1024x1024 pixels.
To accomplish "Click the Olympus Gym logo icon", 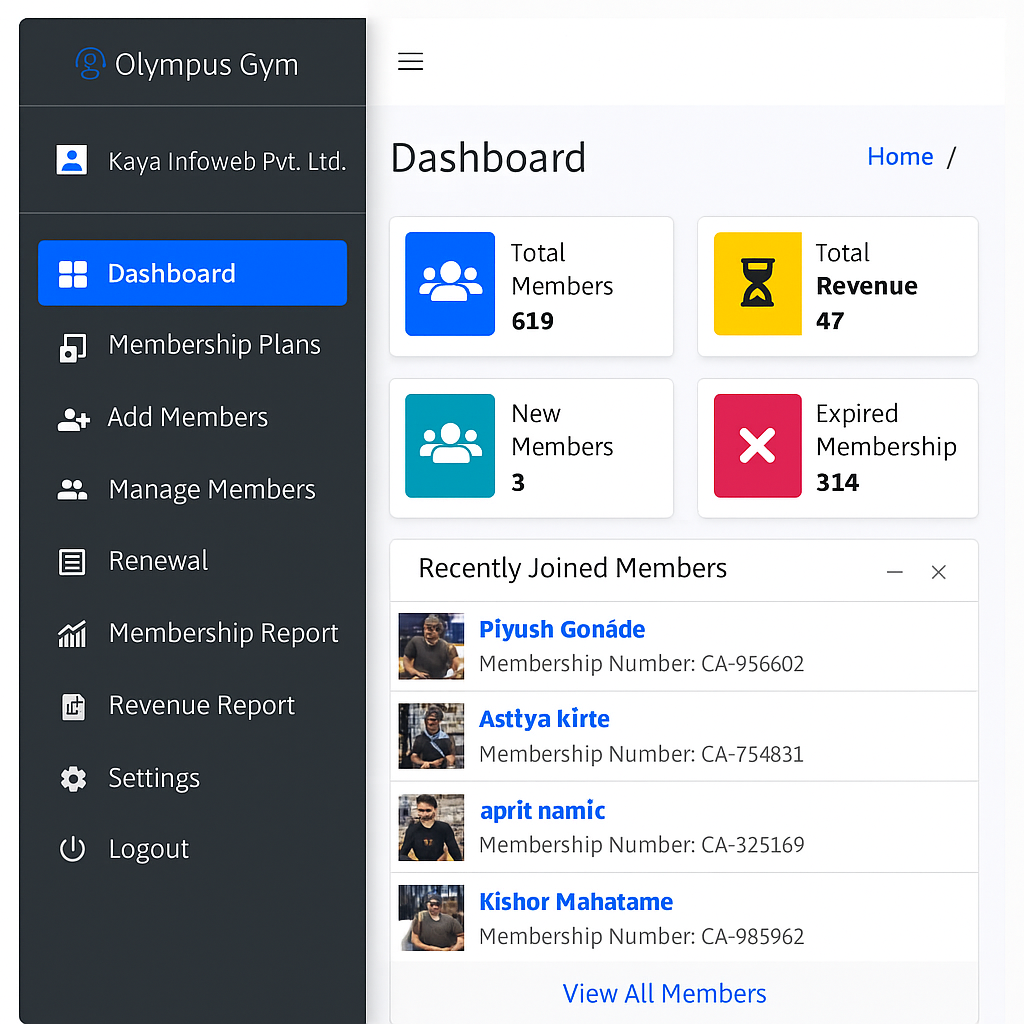I will (x=90, y=64).
